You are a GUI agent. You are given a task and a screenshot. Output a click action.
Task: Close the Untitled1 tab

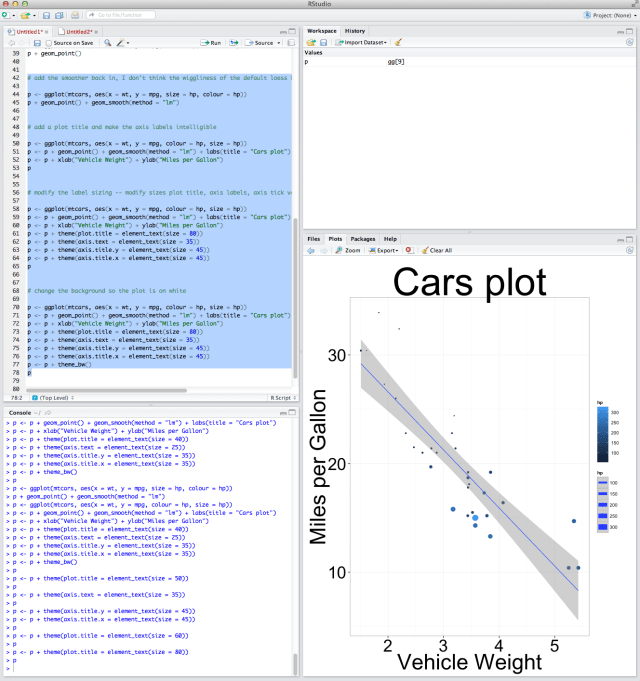point(46,32)
